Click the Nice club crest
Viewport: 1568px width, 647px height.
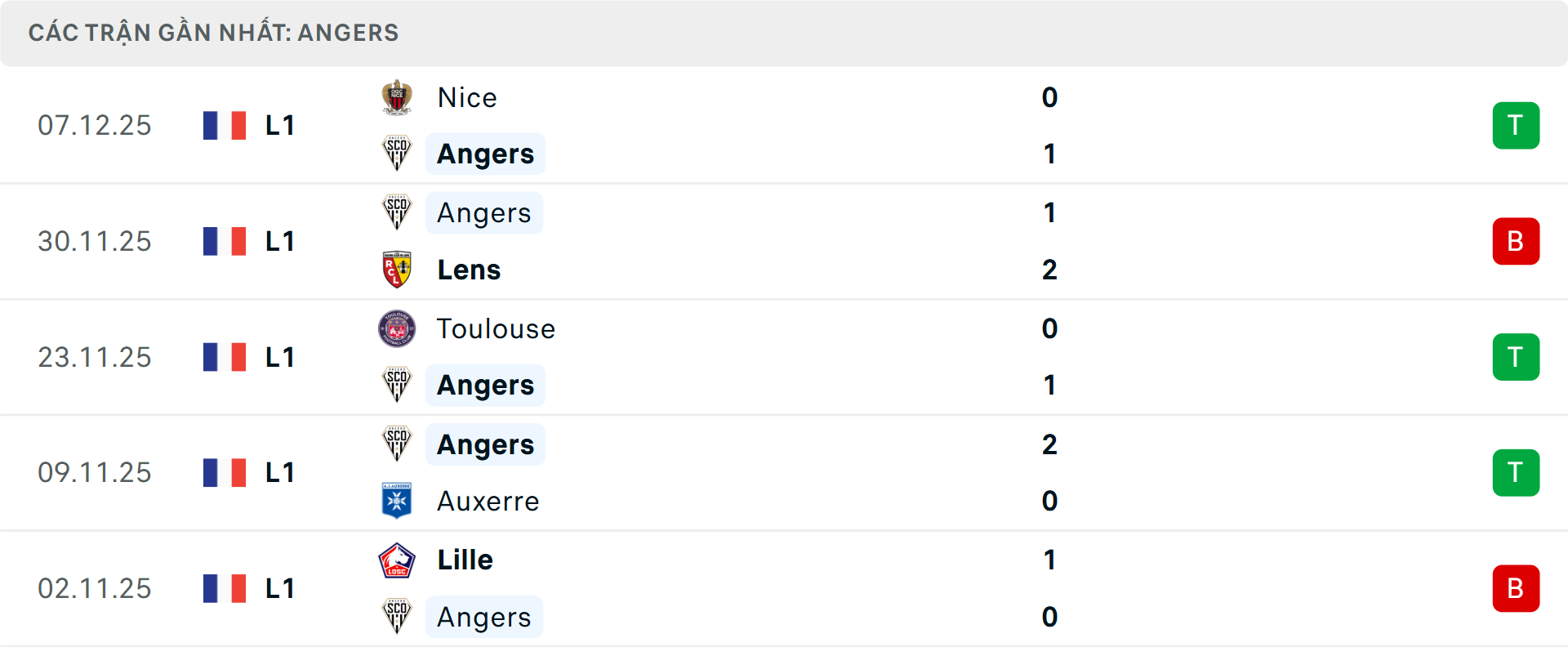tap(397, 98)
